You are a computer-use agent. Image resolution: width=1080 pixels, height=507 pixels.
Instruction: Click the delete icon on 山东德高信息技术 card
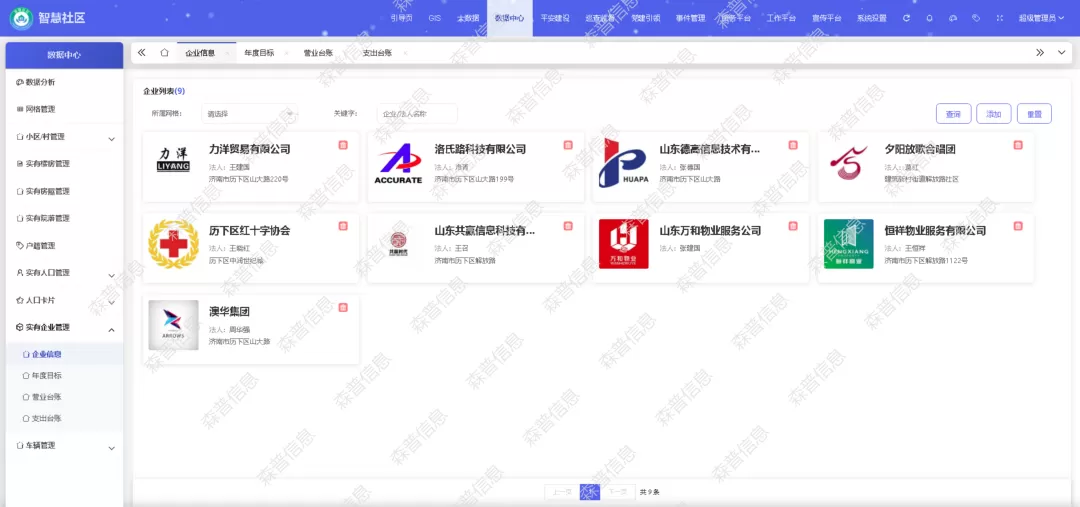793,145
